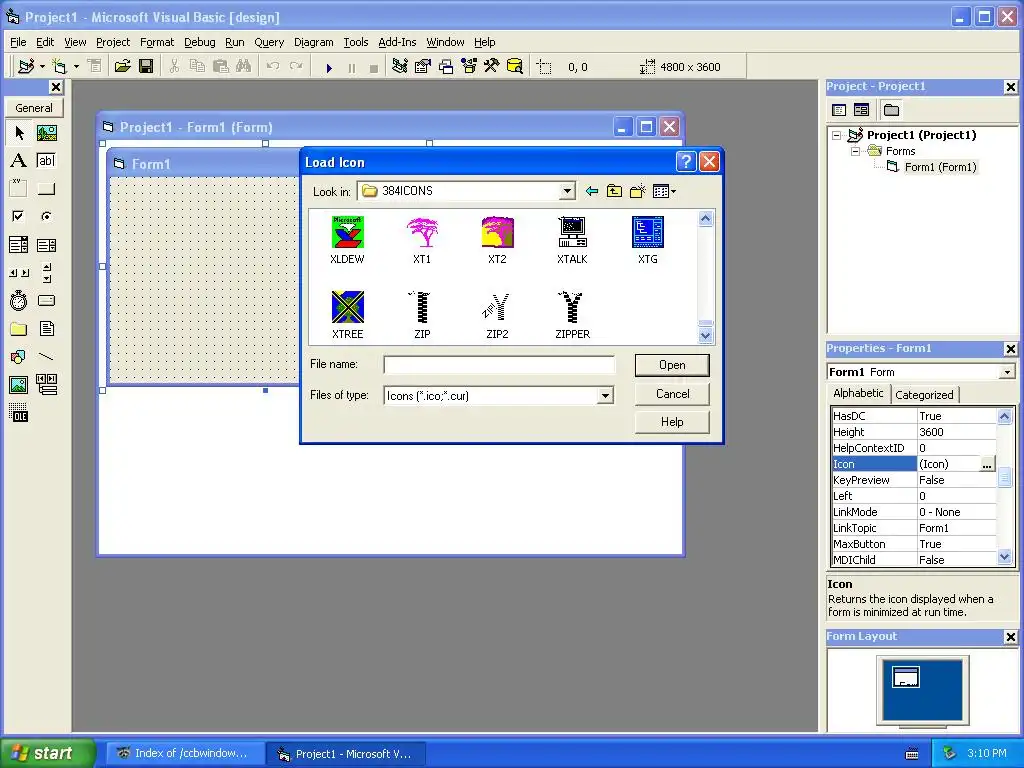Select the Shape tool in toolbox
1024x768 pixels.
(x=19, y=357)
